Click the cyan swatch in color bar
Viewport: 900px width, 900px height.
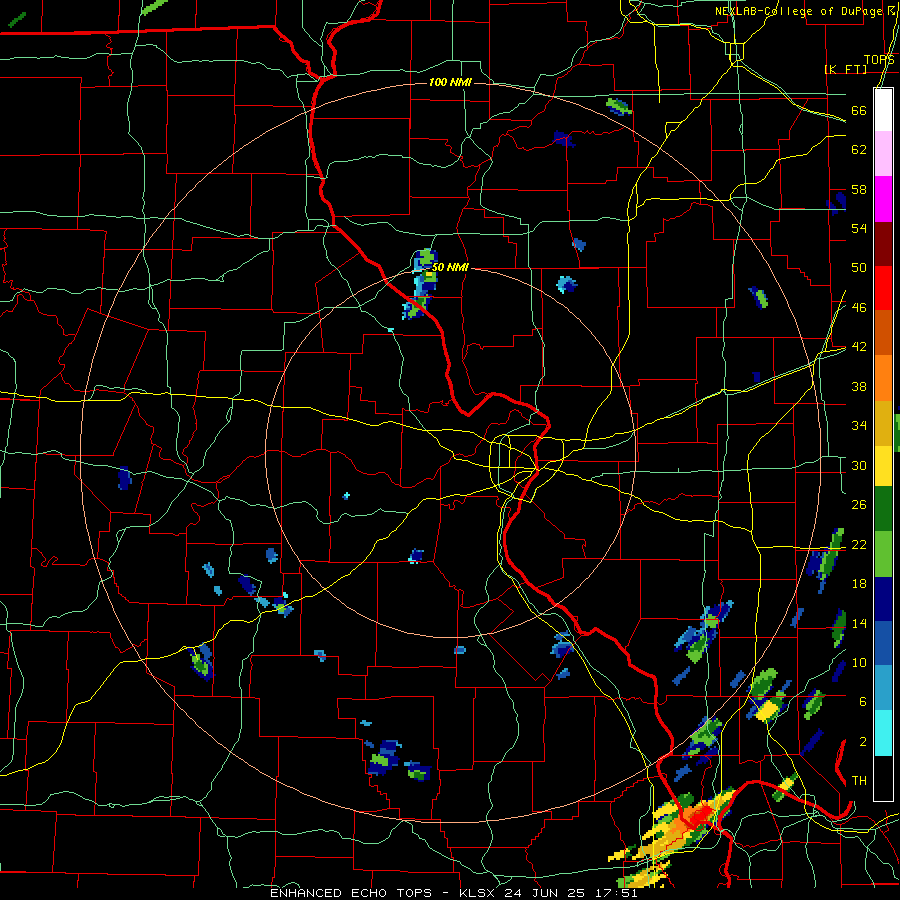coord(883,733)
